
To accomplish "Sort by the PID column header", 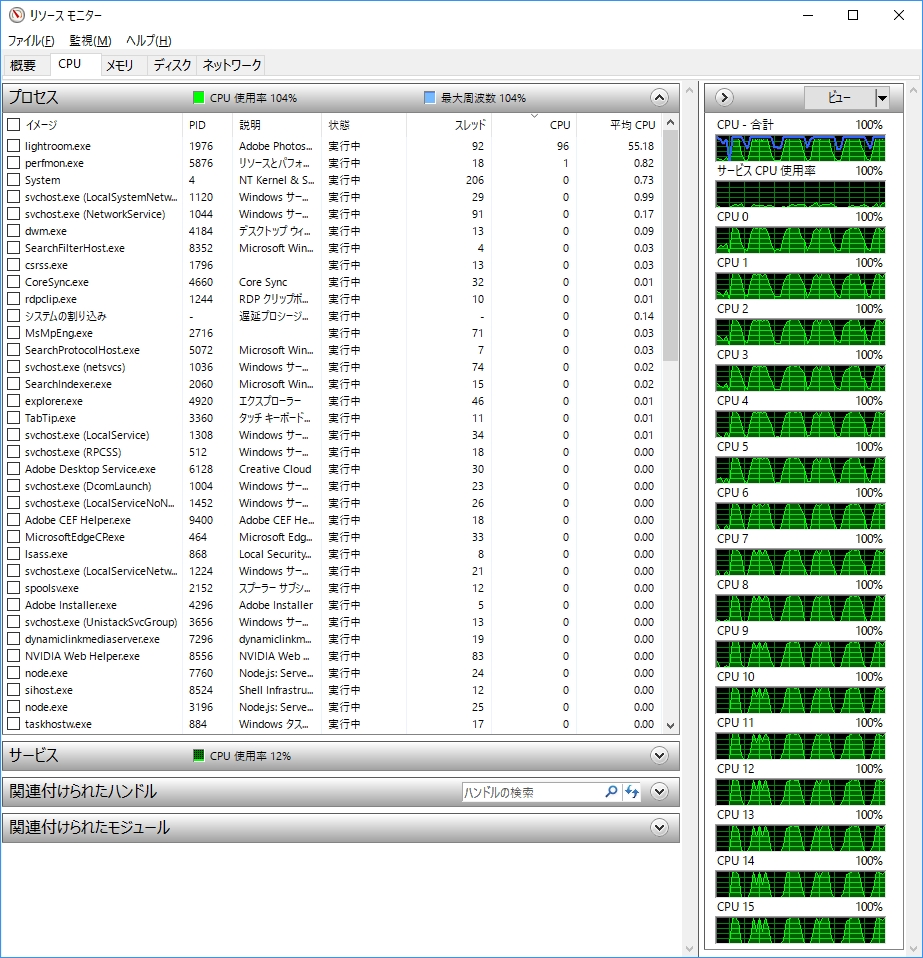I will [208, 125].
